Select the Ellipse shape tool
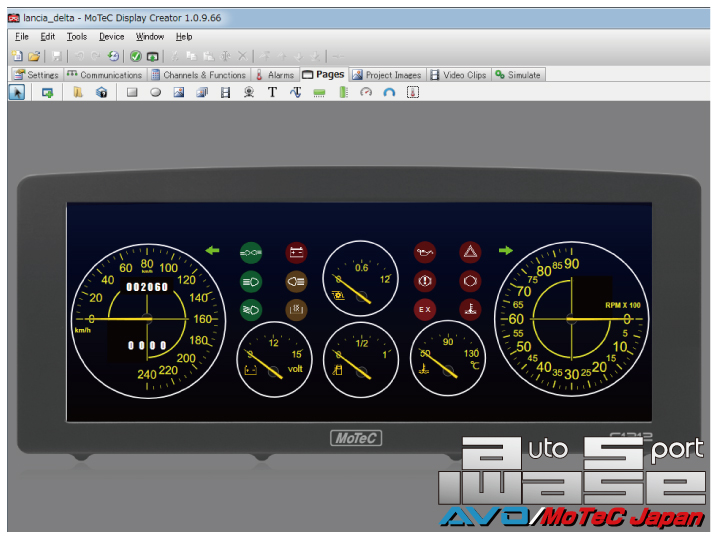This screenshot has height=539, width=717. [x=155, y=92]
